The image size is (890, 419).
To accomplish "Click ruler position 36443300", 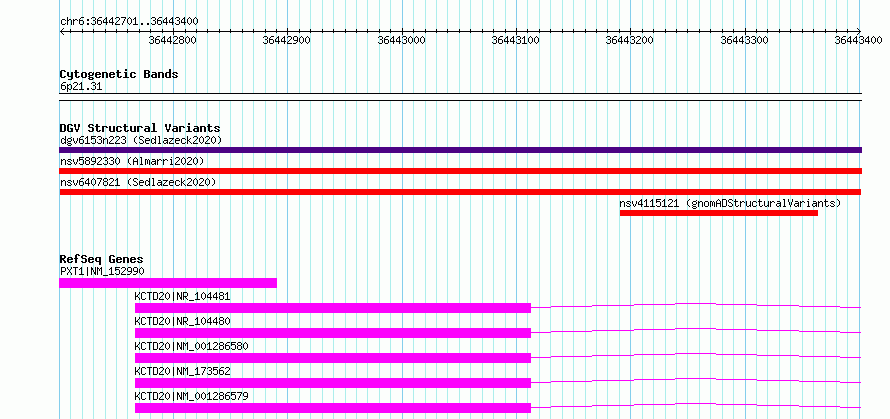I will coord(745,40).
